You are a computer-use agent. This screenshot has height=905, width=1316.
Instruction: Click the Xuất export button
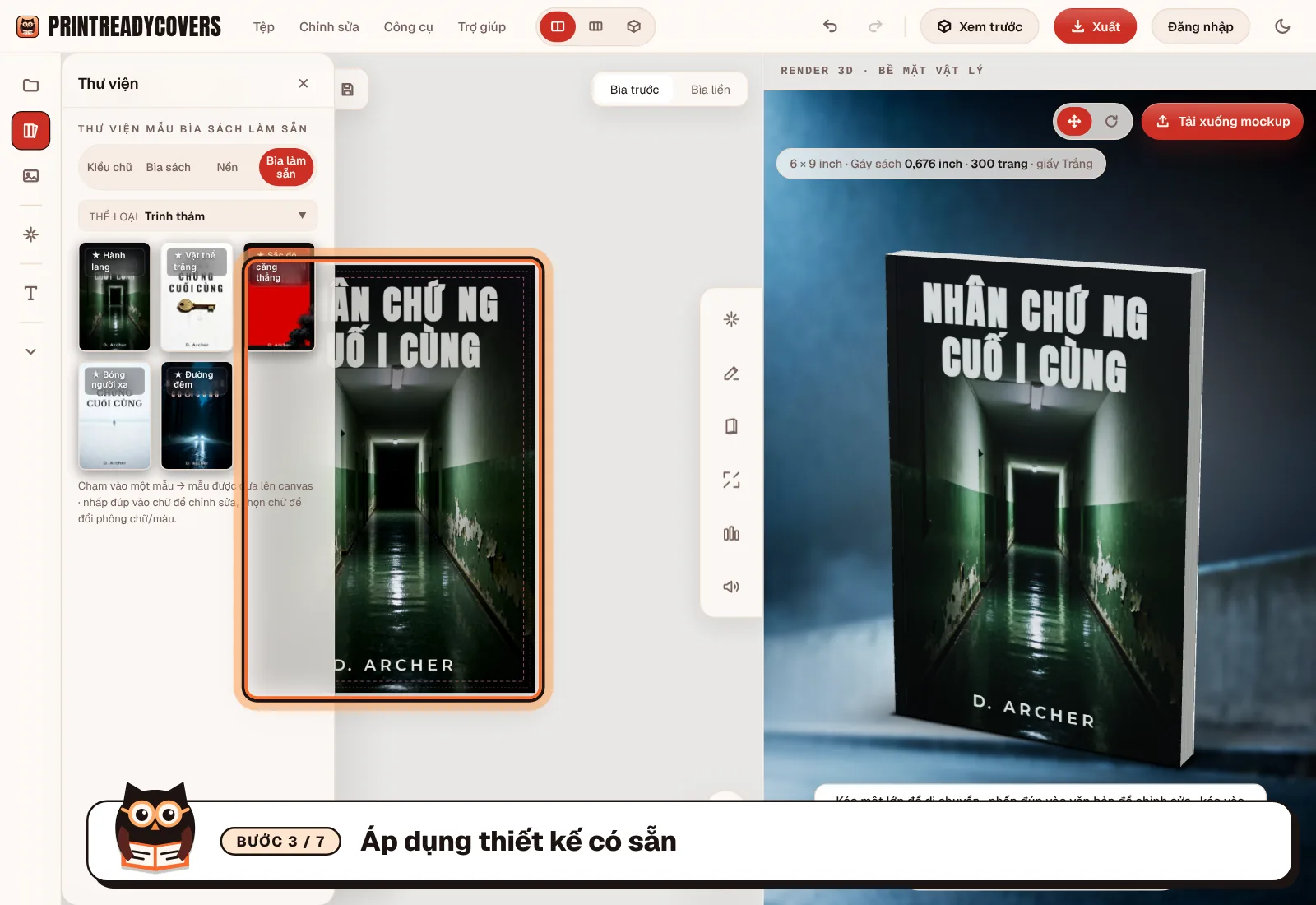[x=1095, y=26]
